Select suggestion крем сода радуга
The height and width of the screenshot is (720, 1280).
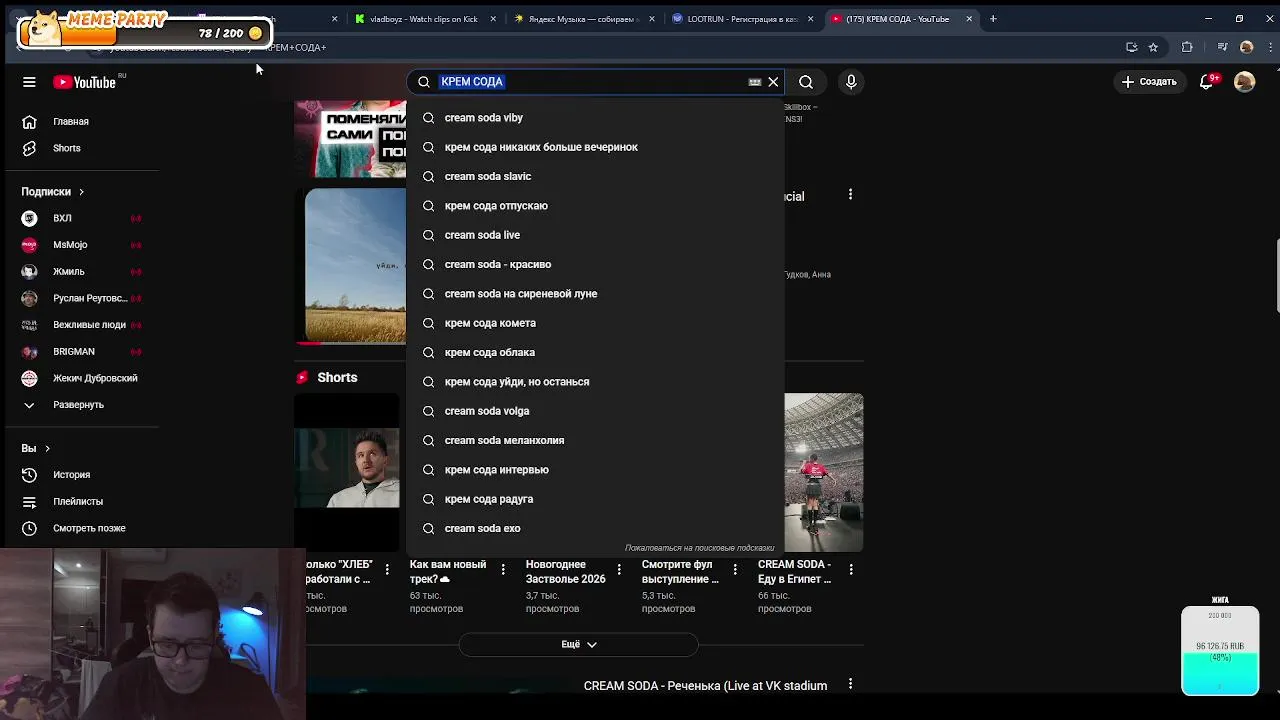(595, 499)
